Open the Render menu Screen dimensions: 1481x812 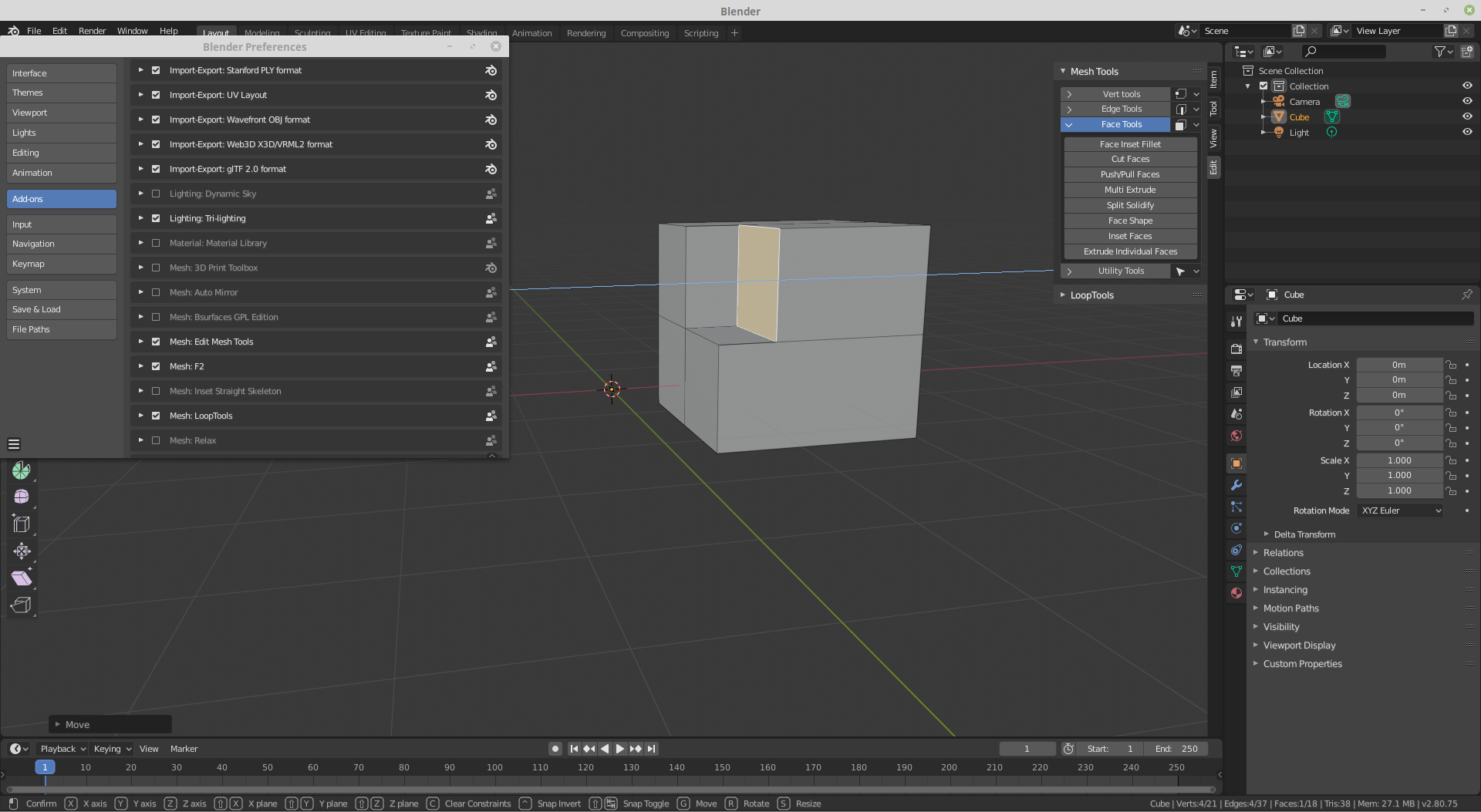[x=92, y=31]
